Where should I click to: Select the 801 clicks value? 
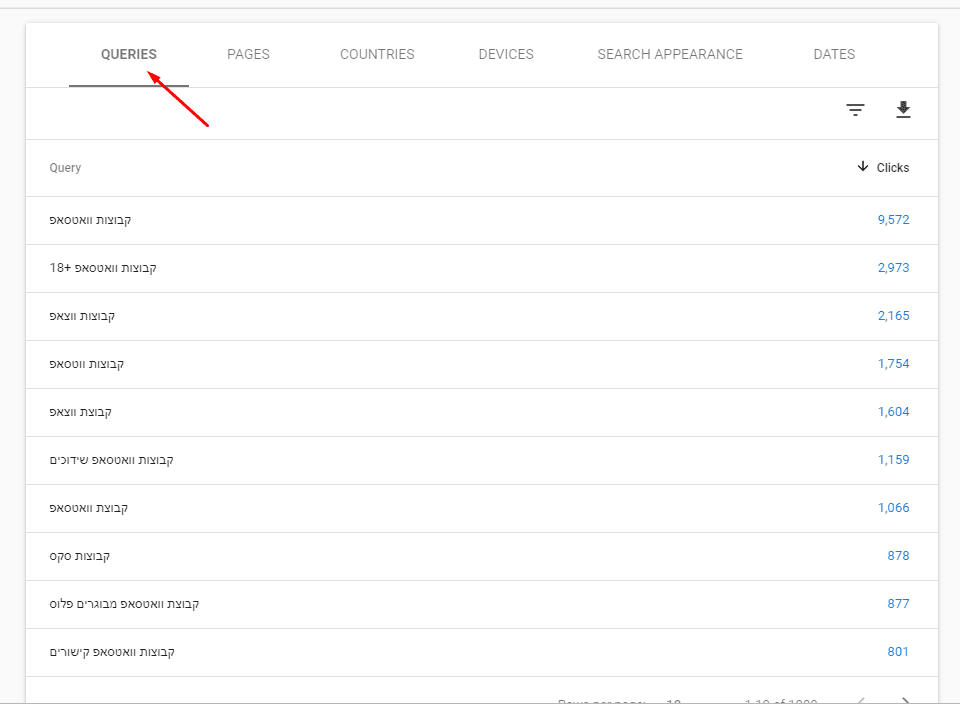pyautogui.click(x=898, y=652)
